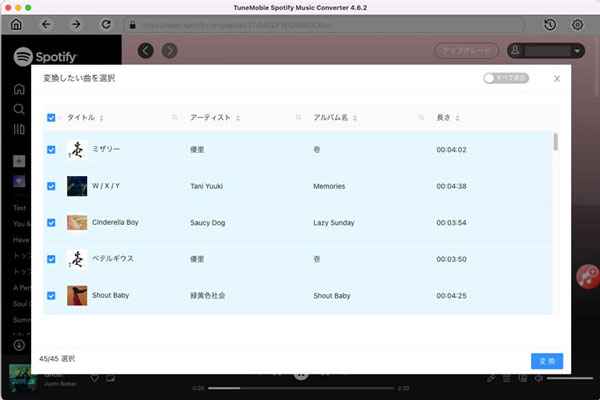Search in the アルバム名 column

tap(421, 118)
